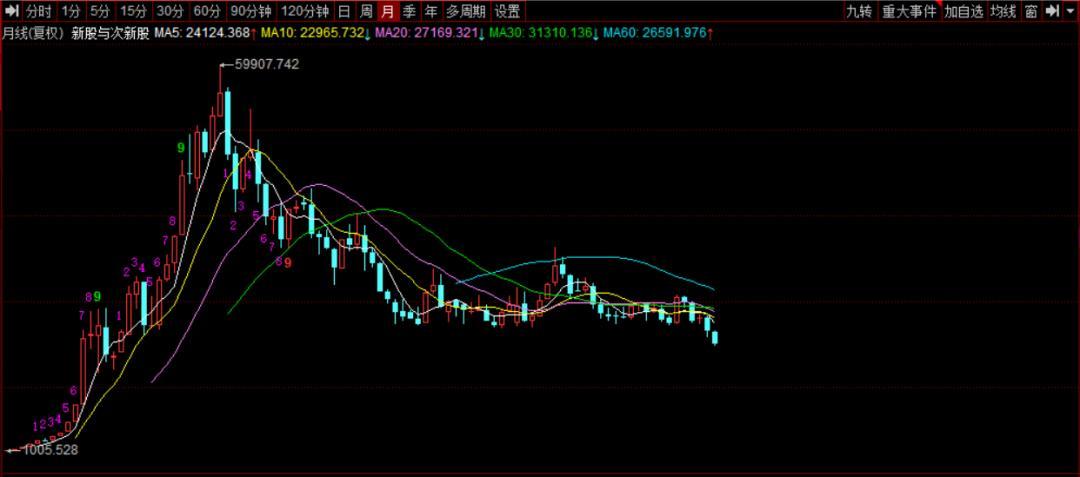Image resolution: width=1080 pixels, height=477 pixels.
Task: Select the 季 quarterly period tab
Action: point(409,12)
